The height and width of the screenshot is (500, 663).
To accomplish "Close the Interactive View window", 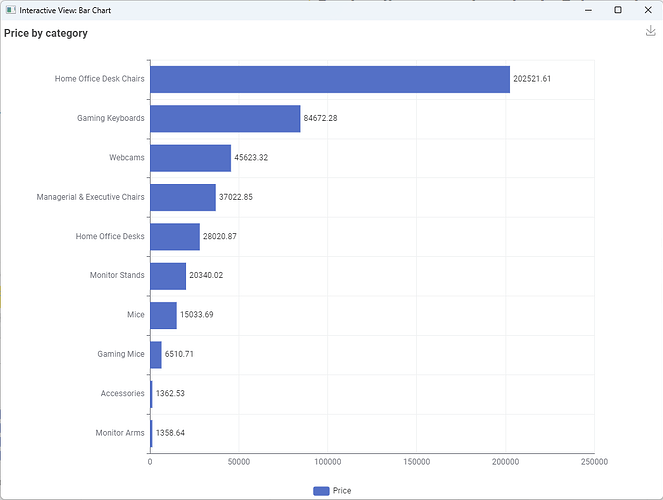I will [x=648, y=10].
